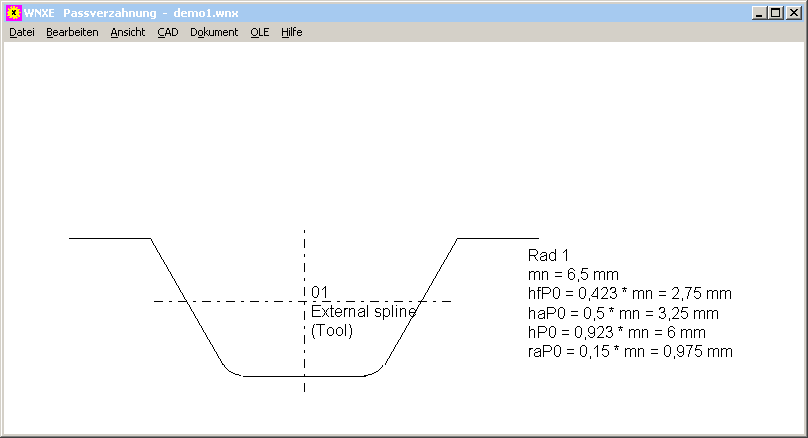
Task: Open the Bearbeiten menu
Action: click(x=72, y=32)
